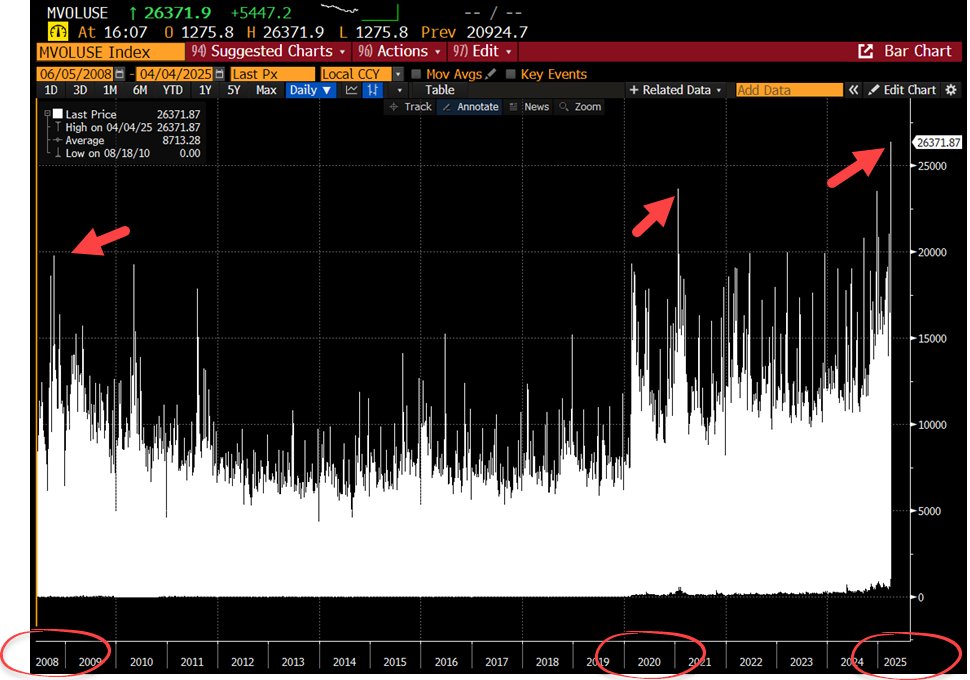Enable the Mov Avgs checkbox
Viewport: 970px width, 680px height.
coord(415,74)
